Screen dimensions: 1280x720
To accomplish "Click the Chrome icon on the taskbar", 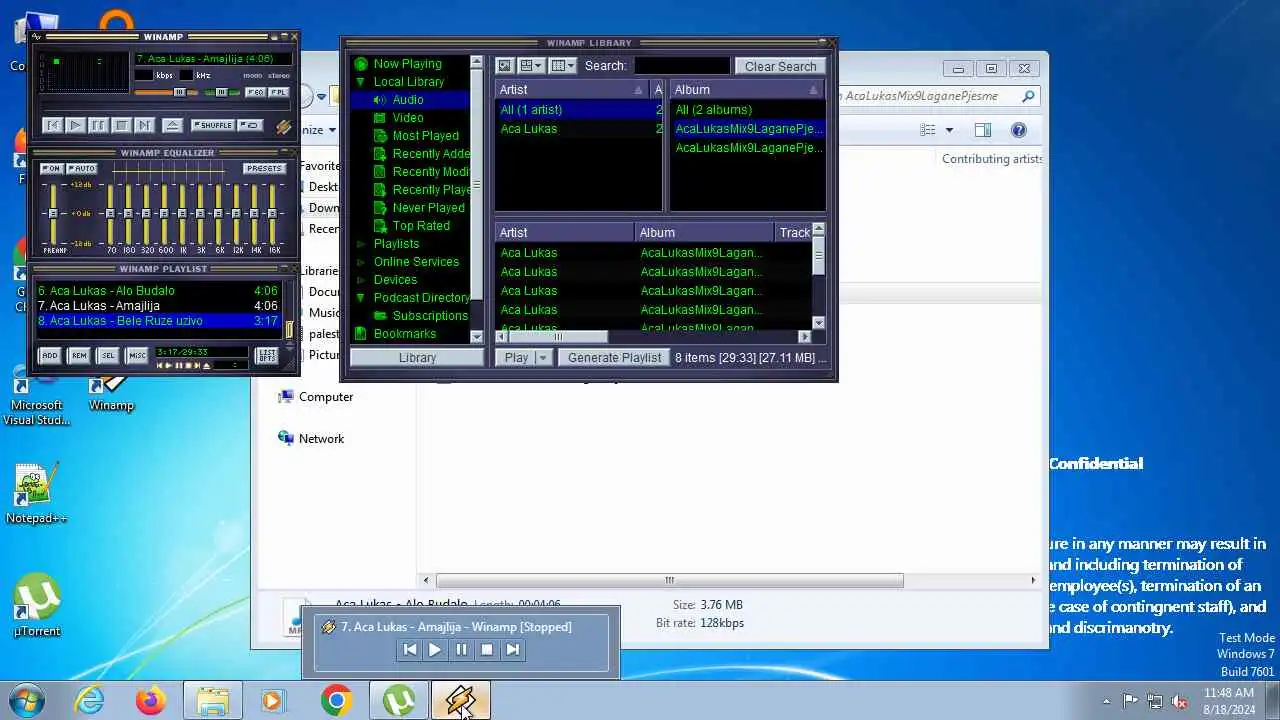I will 336,701.
